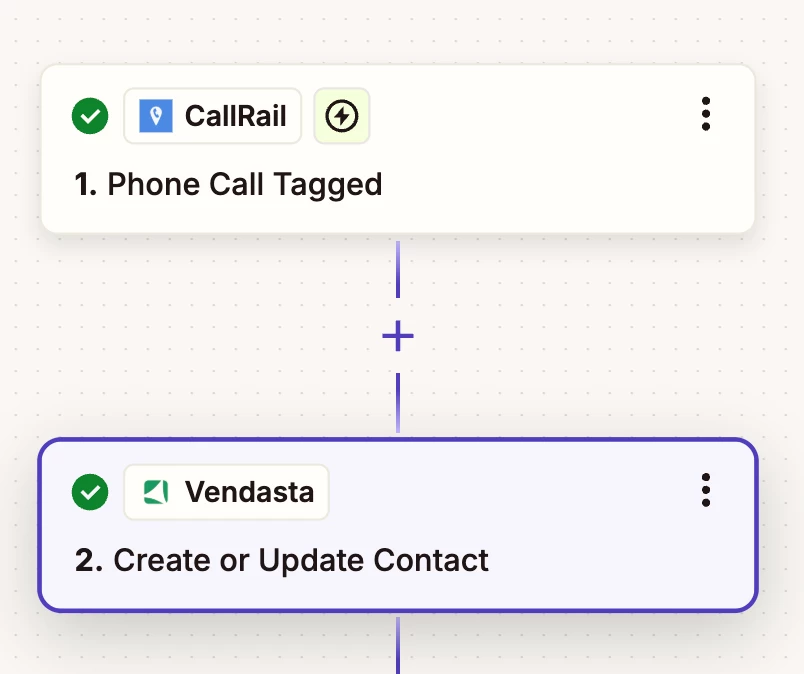Click the connector line beneath Vendasta step
The height and width of the screenshot is (674, 804).
398,645
